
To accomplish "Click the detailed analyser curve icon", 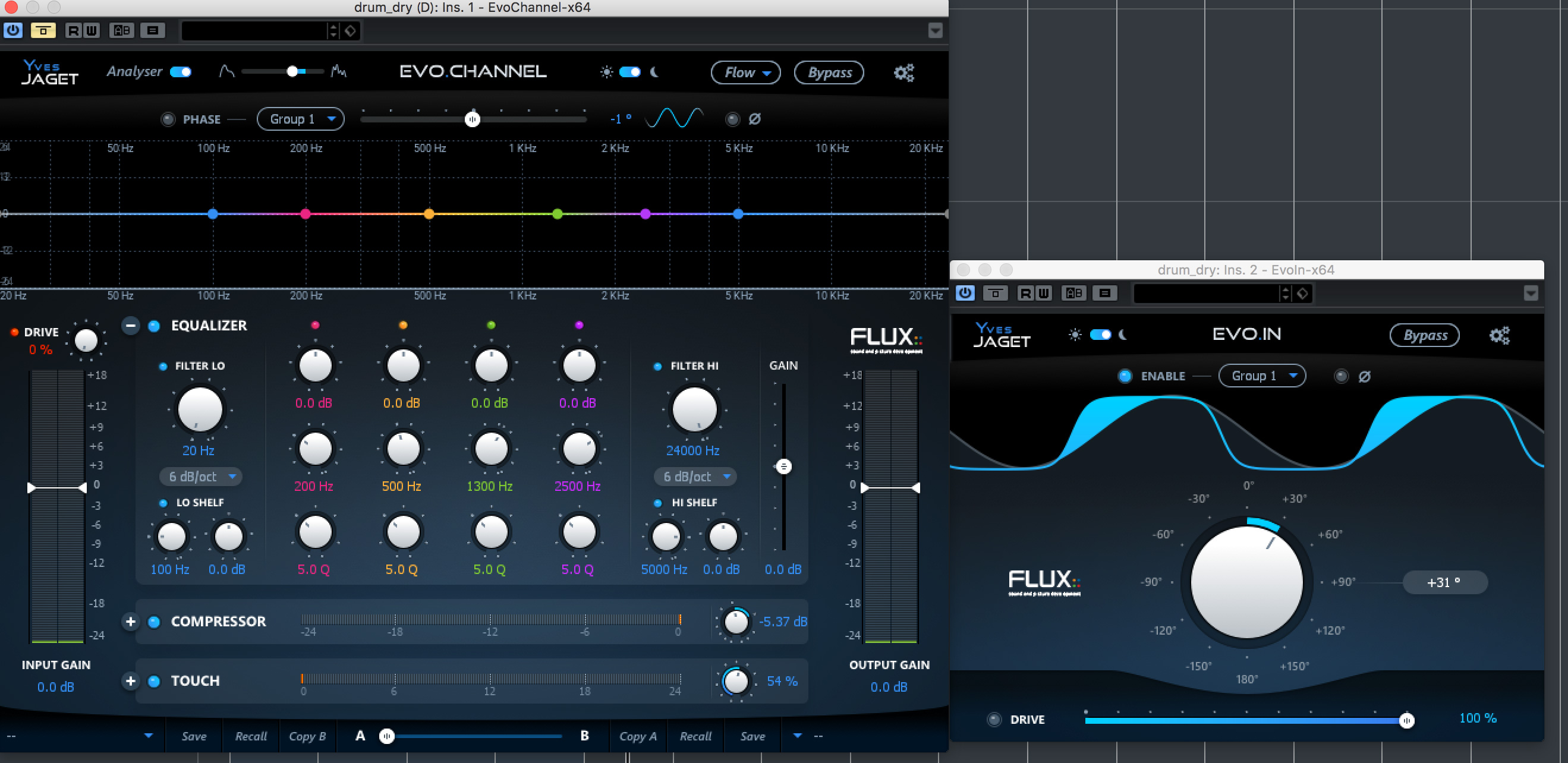I will pos(338,72).
